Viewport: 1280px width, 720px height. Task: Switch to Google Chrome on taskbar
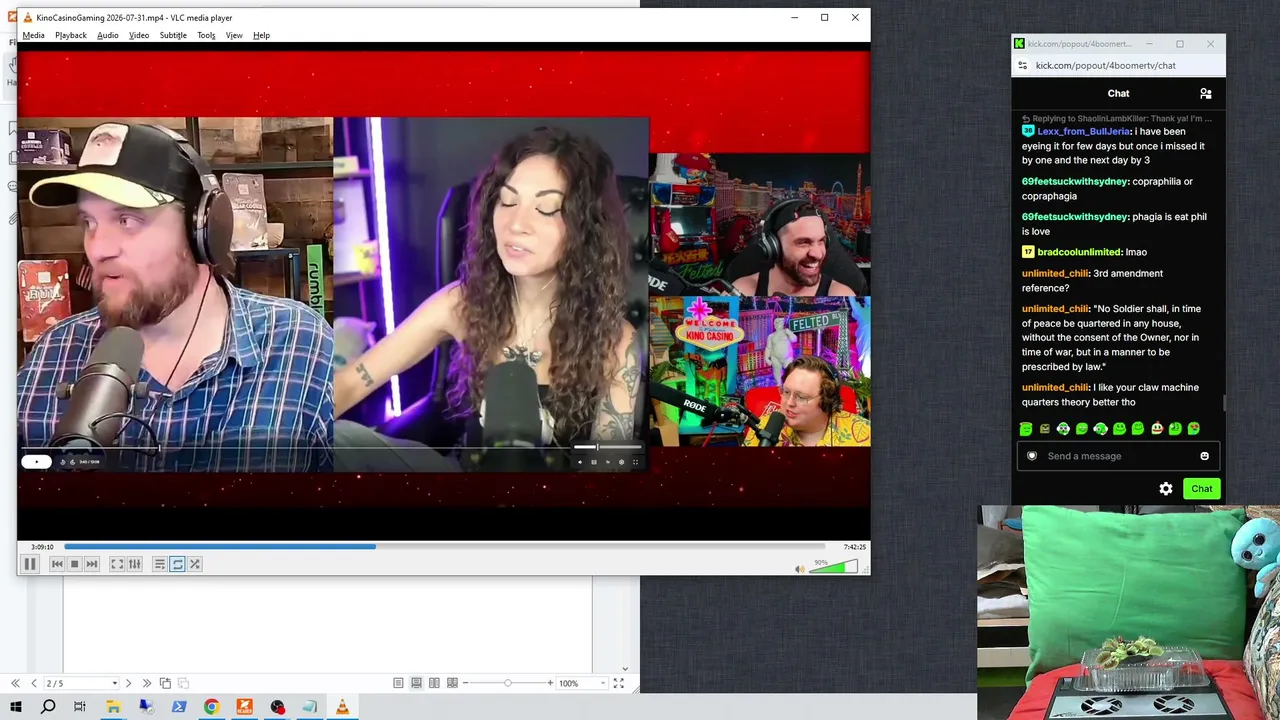pos(211,707)
